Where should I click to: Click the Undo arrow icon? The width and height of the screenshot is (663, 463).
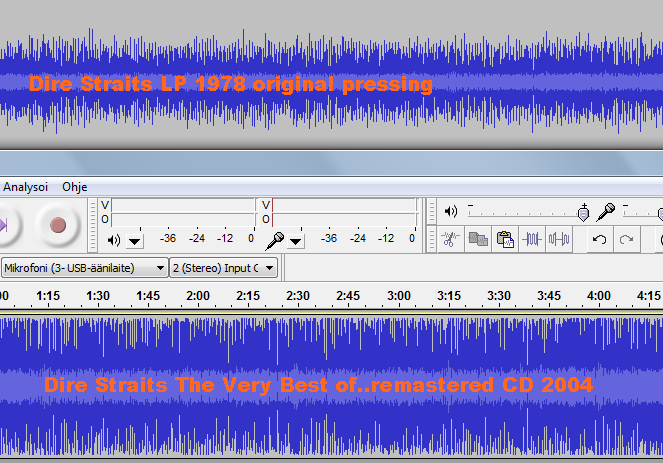click(599, 240)
